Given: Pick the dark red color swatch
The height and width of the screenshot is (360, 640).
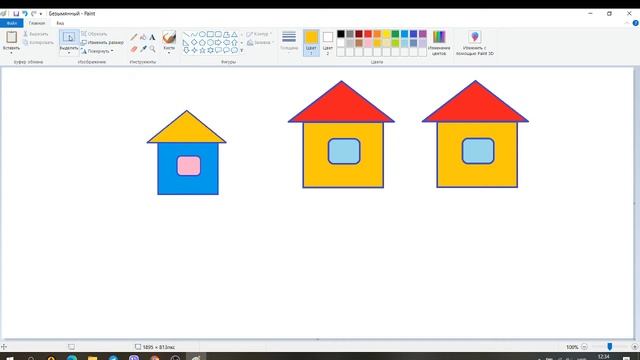Looking at the screenshot, I should pyautogui.click(x=359, y=34).
